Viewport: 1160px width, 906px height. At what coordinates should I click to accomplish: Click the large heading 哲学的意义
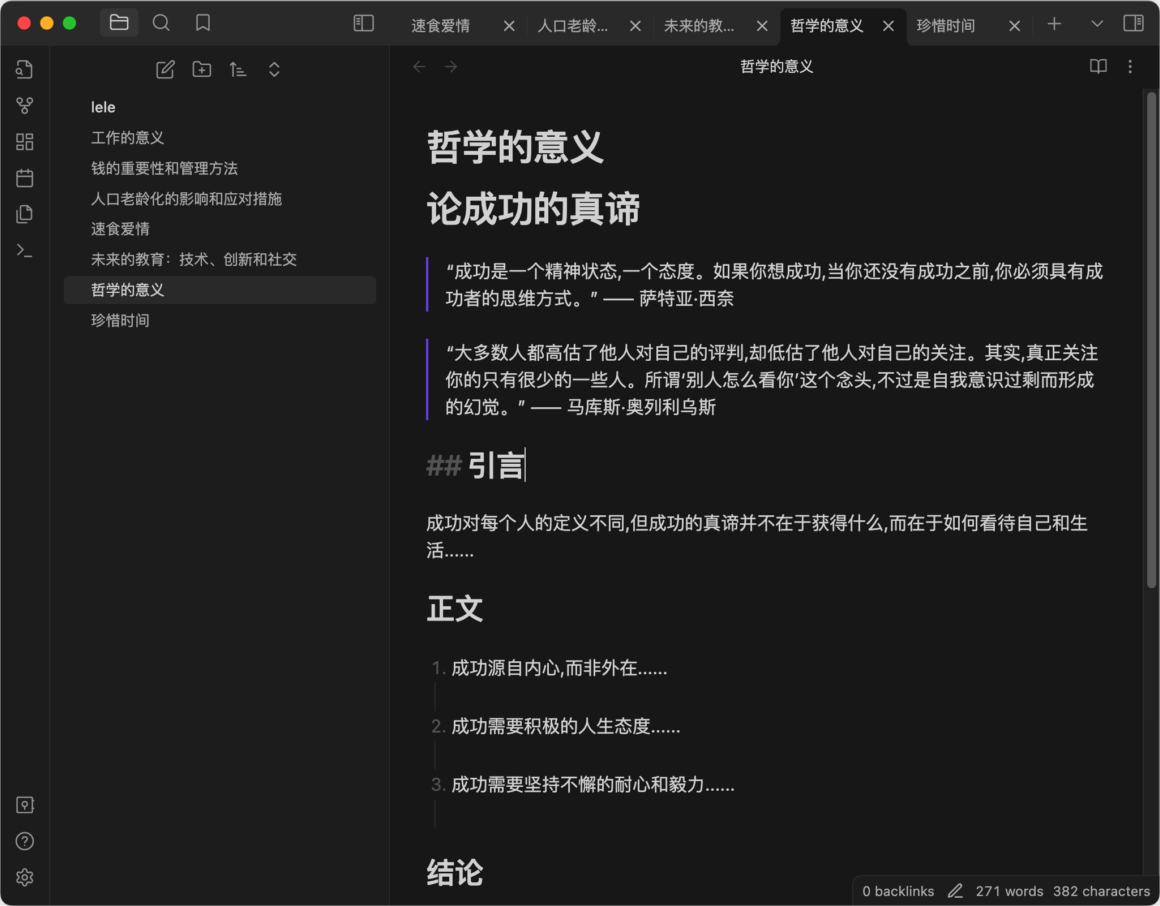515,146
